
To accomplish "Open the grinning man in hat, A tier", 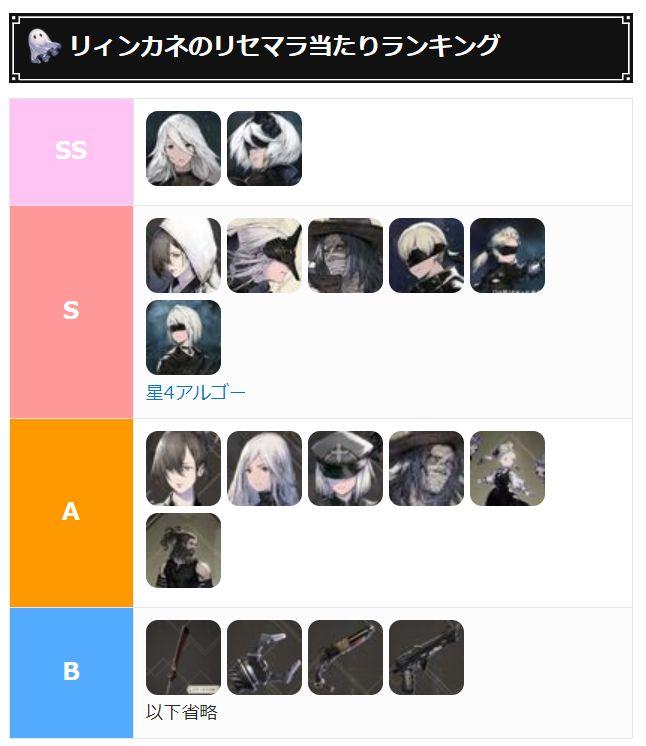I will [426, 469].
